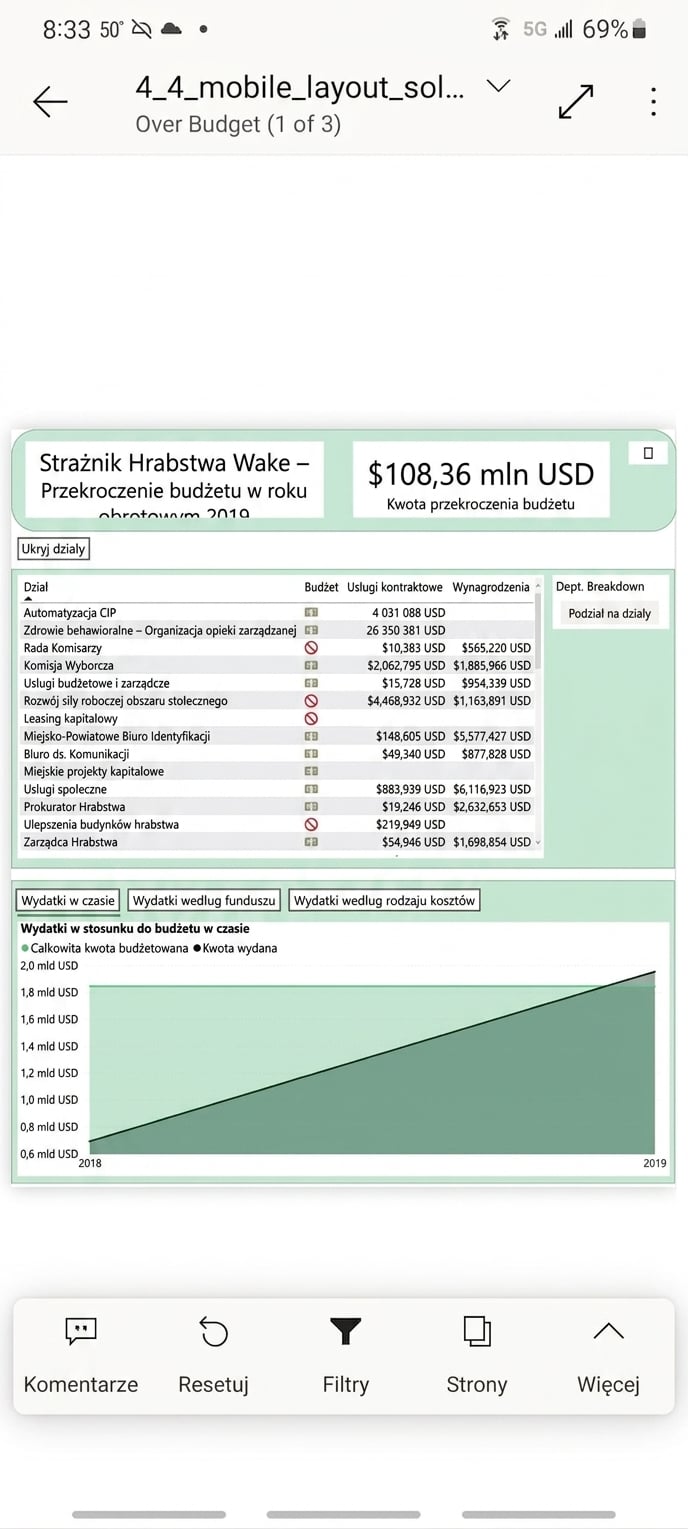Select the Ulepszenia budynków hrabstwa row
Viewport: 688px width, 1529px height.
click(x=277, y=824)
